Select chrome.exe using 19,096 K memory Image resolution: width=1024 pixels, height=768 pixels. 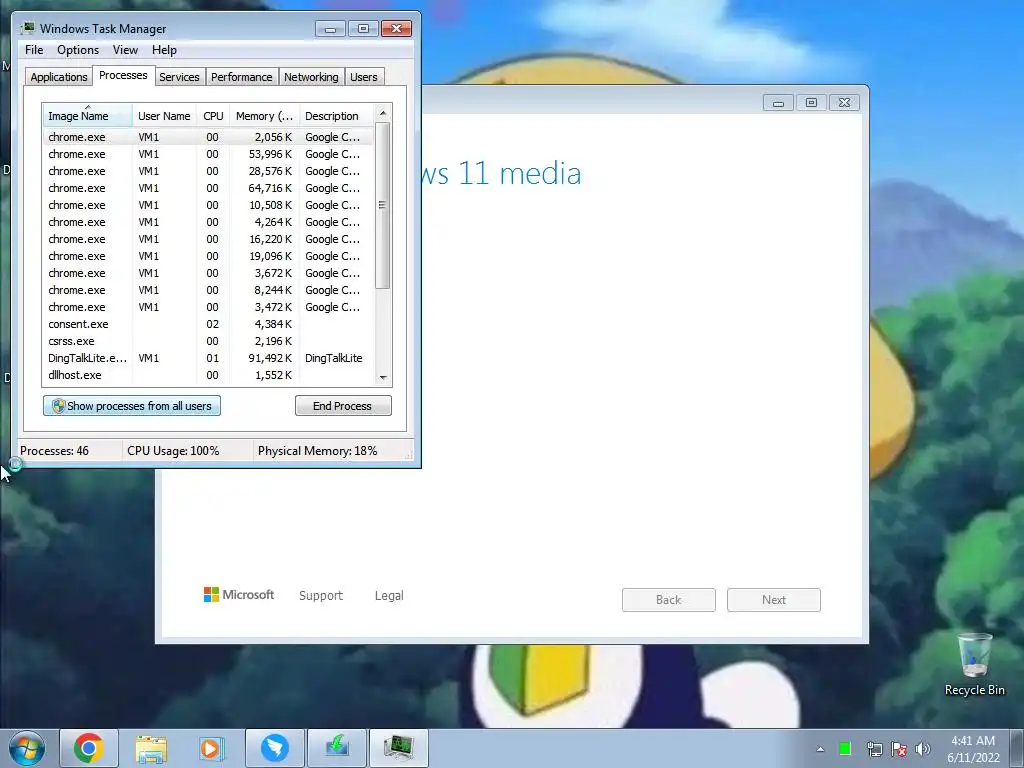coord(208,256)
